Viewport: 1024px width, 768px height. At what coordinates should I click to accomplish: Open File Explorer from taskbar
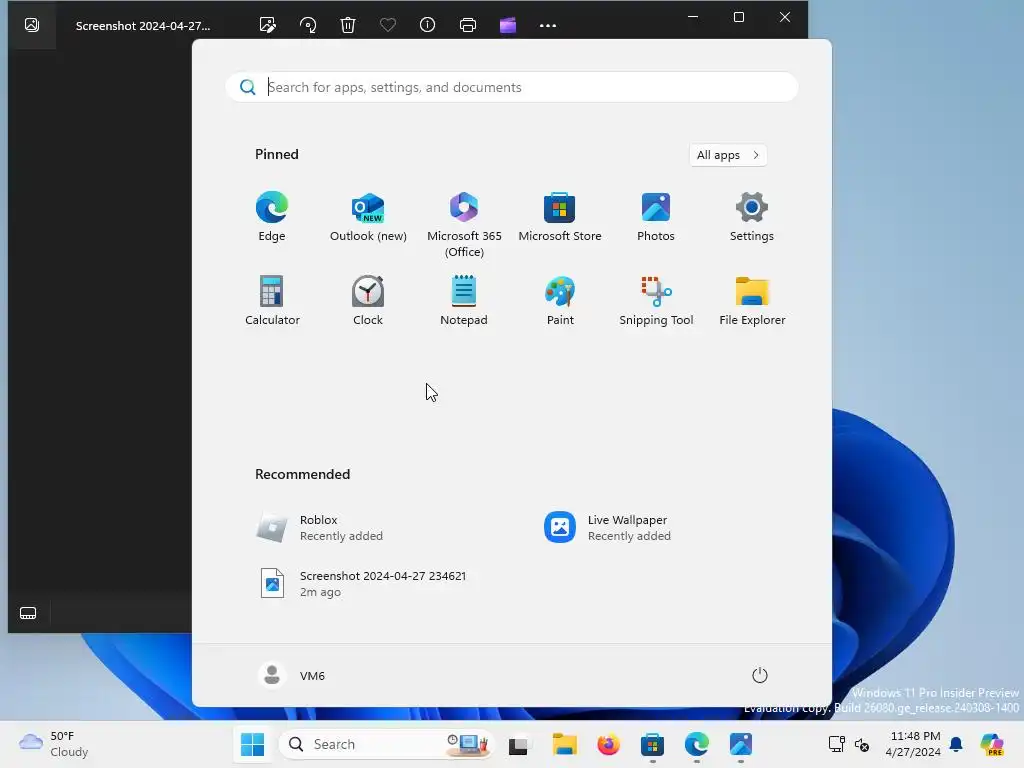(564, 744)
